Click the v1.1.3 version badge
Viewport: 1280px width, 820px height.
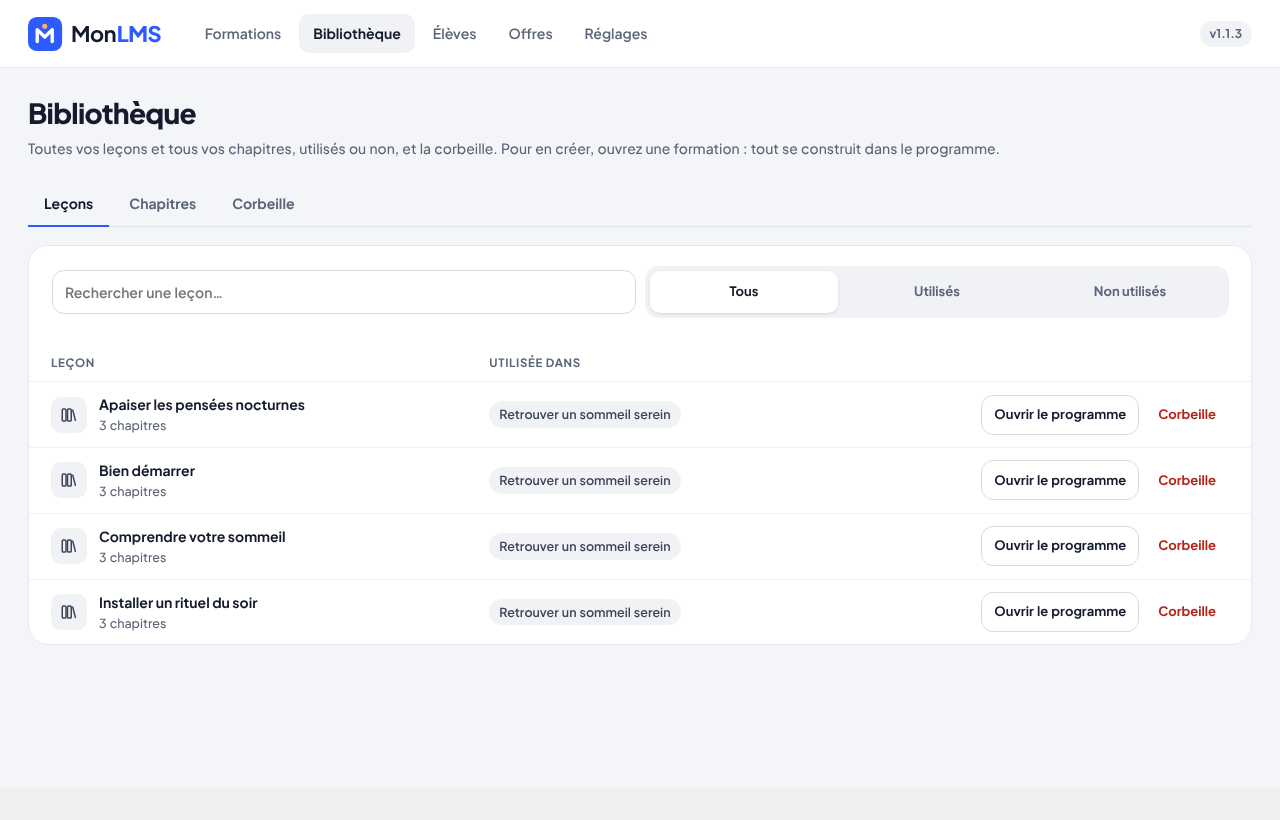[x=1226, y=34]
